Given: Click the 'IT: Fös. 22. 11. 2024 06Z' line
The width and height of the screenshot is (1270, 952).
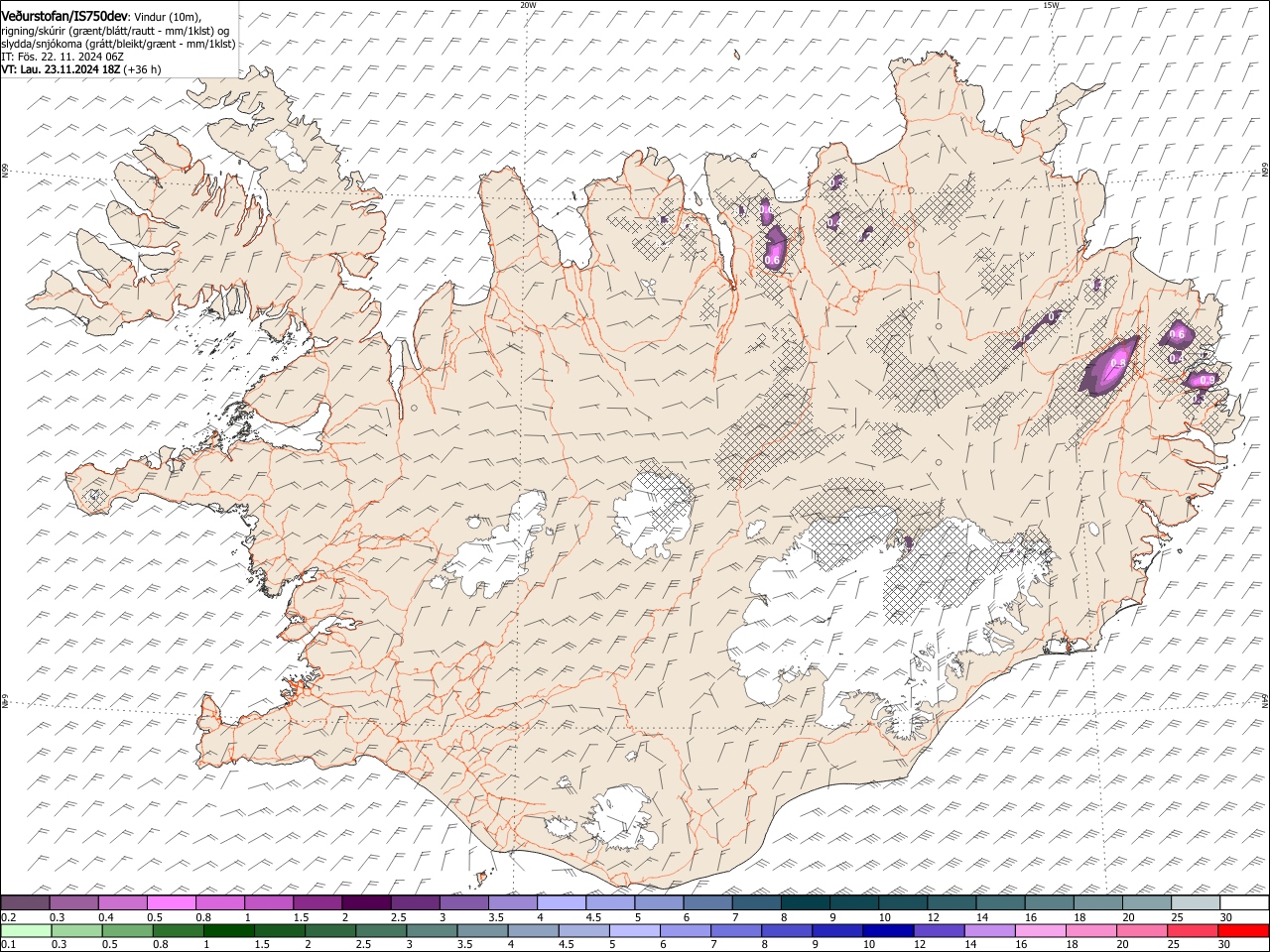Looking at the screenshot, I should click(x=63, y=57).
